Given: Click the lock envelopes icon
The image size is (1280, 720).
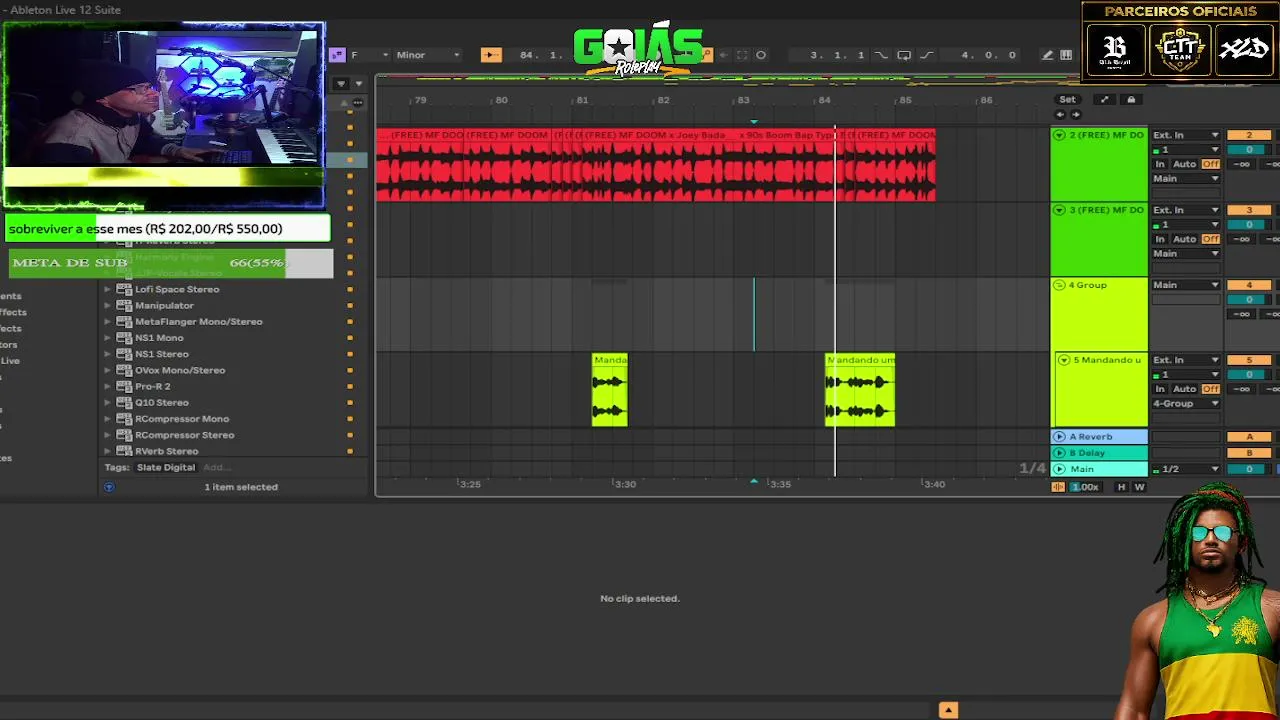Looking at the screenshot, I should click(x=1131, y=99).
